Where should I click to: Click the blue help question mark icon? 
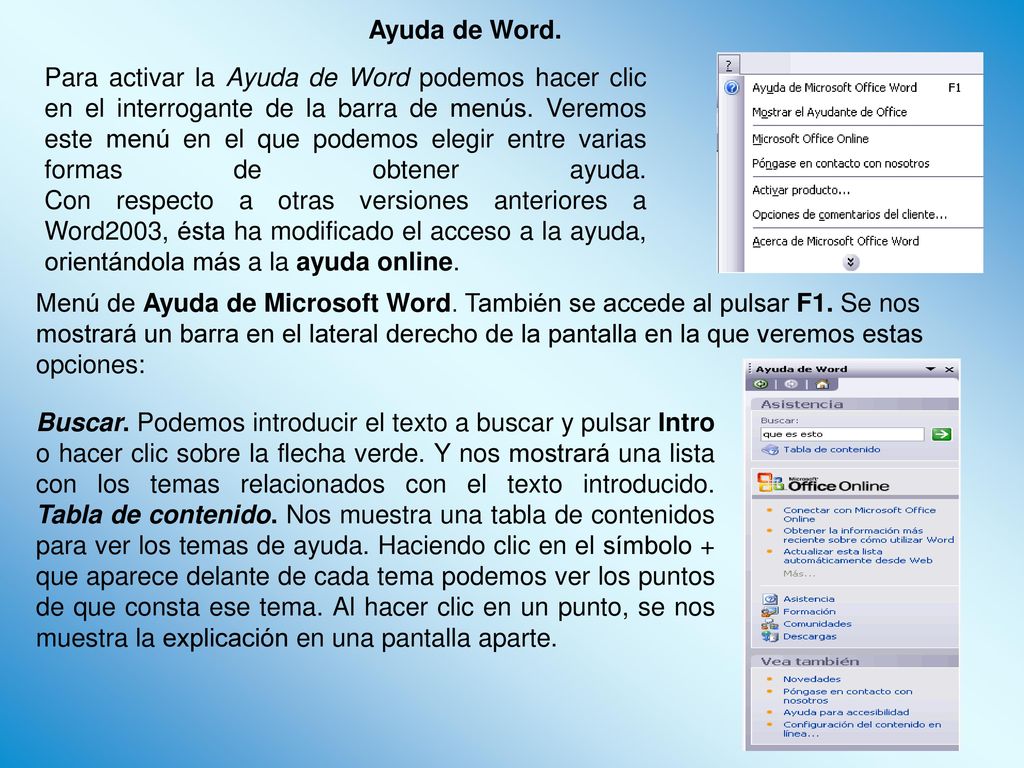732,88
